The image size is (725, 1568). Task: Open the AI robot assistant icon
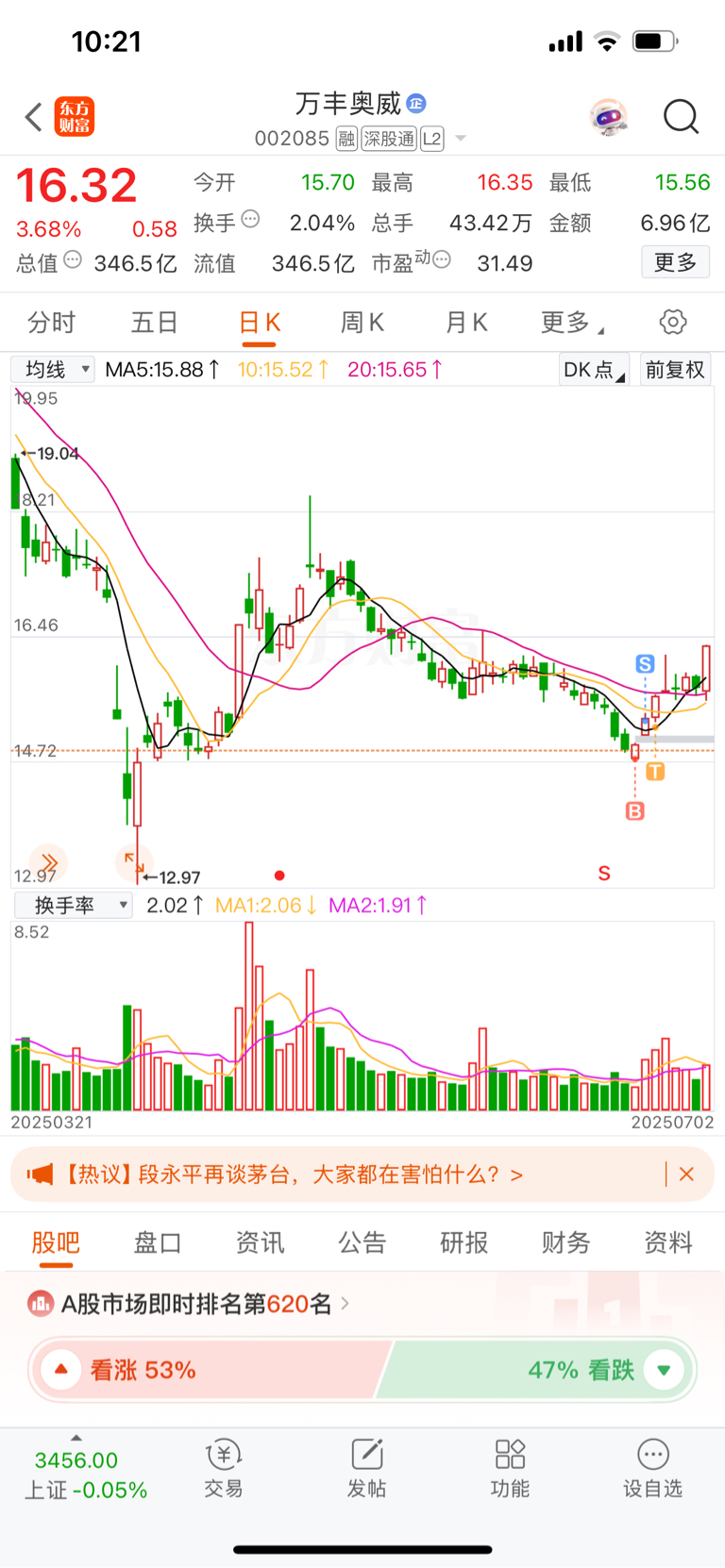609,117
